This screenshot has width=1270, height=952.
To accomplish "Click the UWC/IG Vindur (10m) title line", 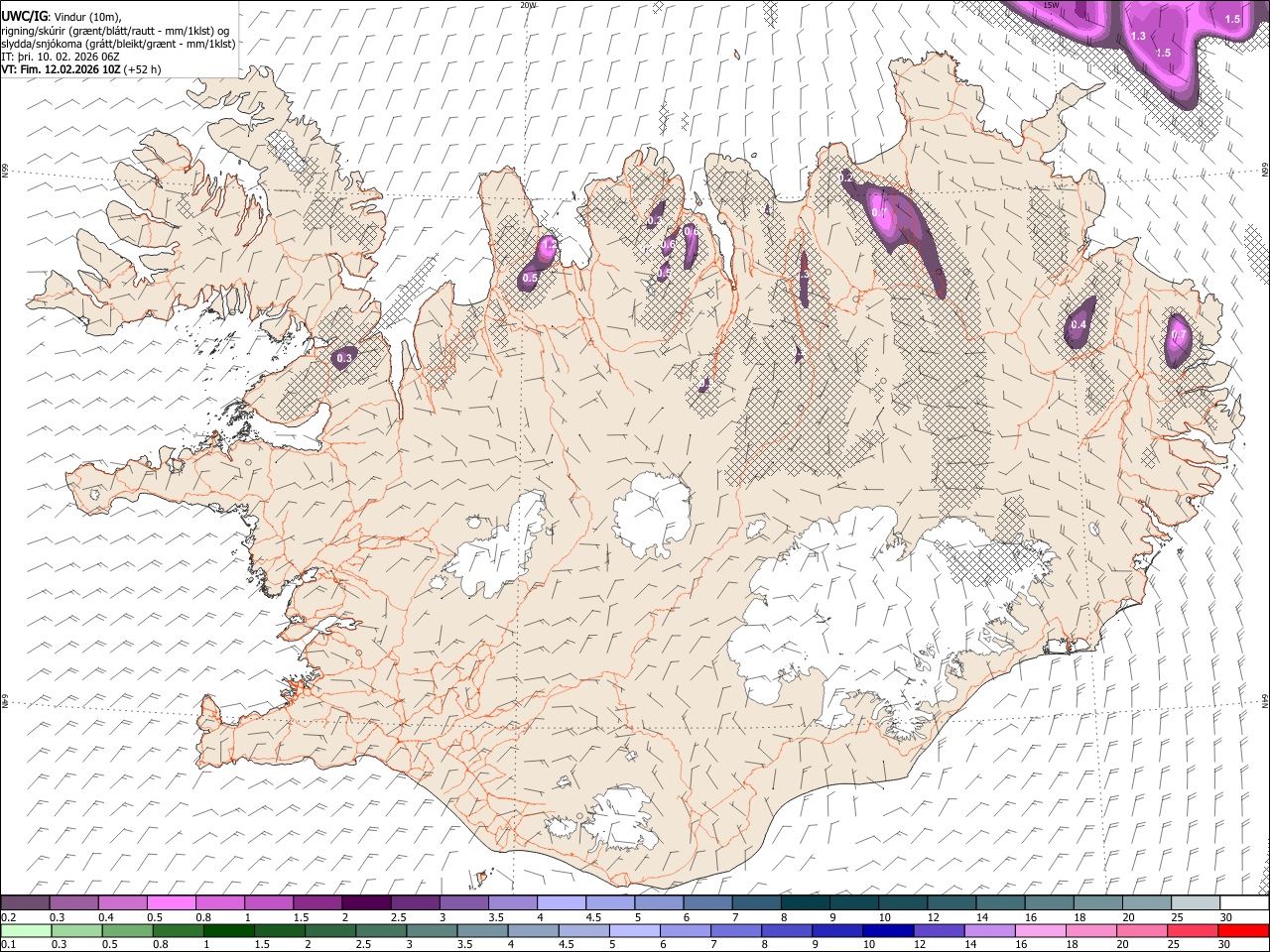I will pyautogui.click(x=61, y=17).
